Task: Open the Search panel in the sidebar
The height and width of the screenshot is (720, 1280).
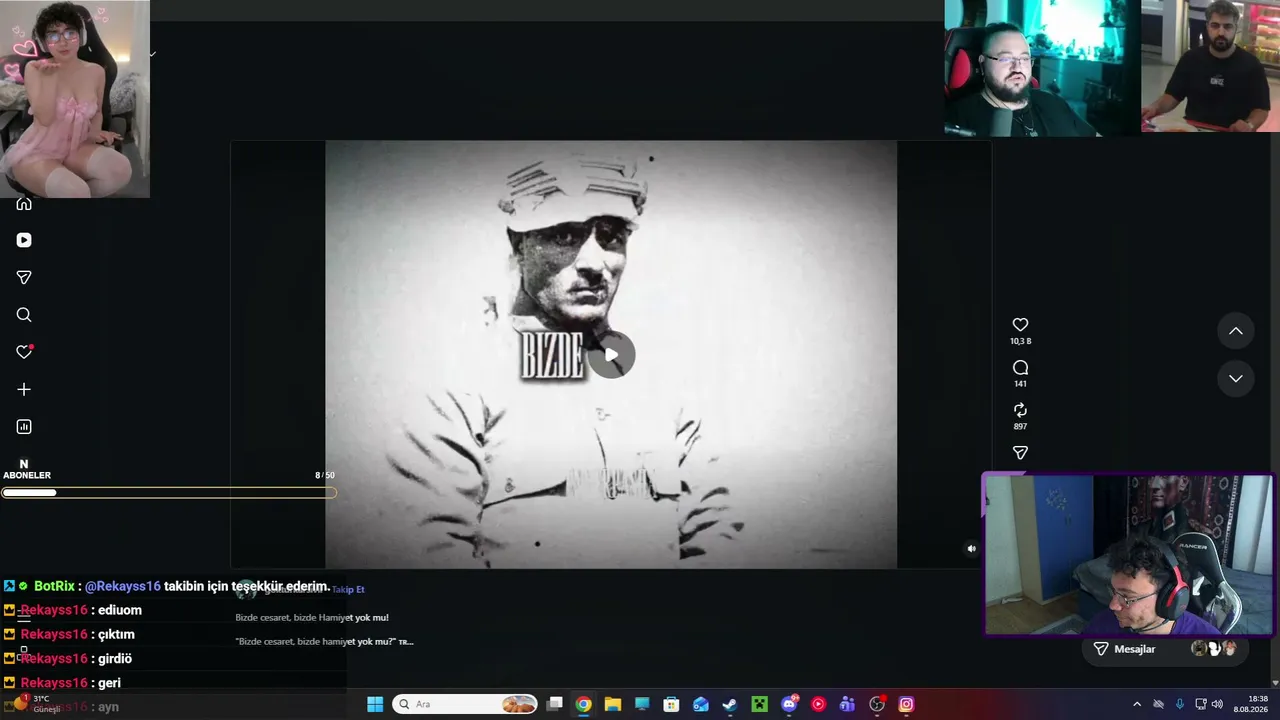Action: tap(24, 315)
